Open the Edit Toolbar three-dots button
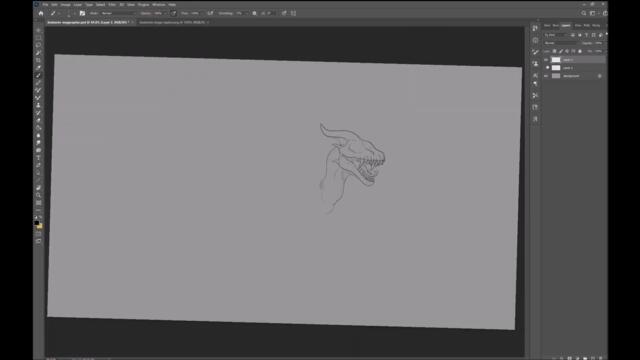The height and width of the screenshot is (360, 640). click(38, 210)
